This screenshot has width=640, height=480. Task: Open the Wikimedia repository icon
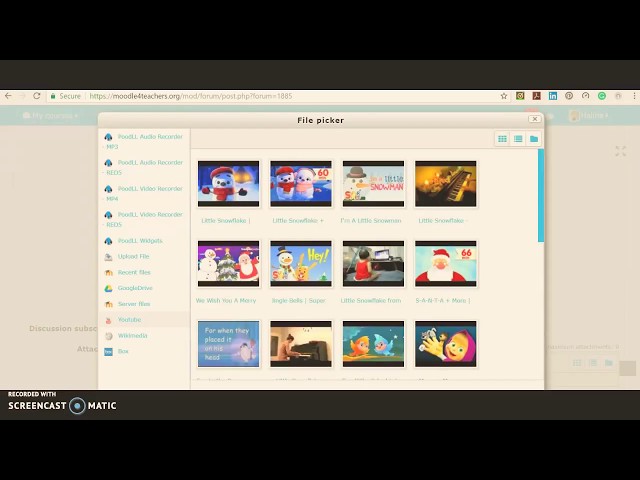108,336
